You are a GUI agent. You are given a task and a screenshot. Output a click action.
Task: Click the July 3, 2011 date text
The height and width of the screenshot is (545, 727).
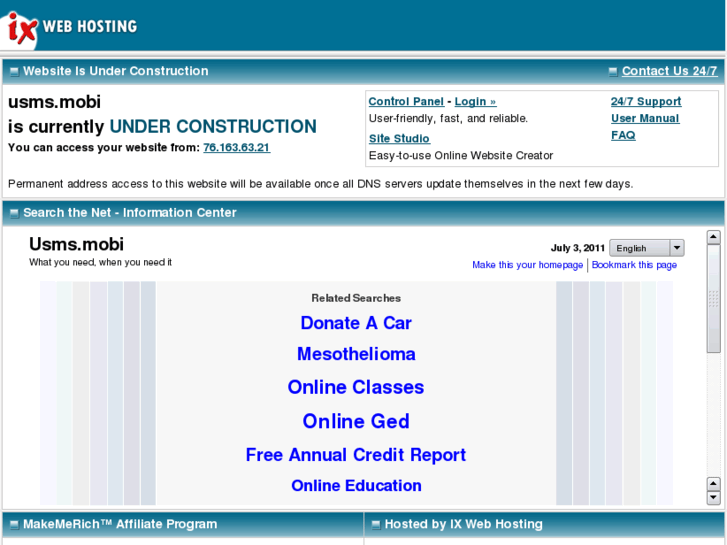point(578,248)
